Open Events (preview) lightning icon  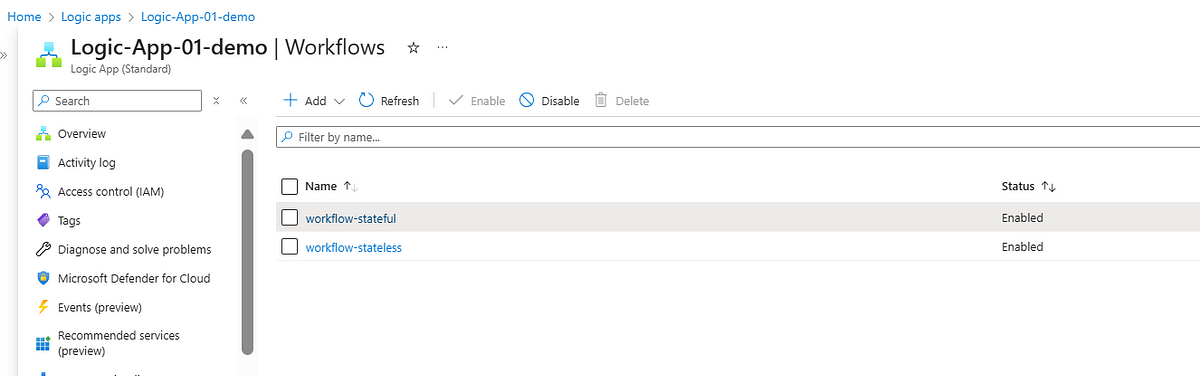tap(43, 307)
